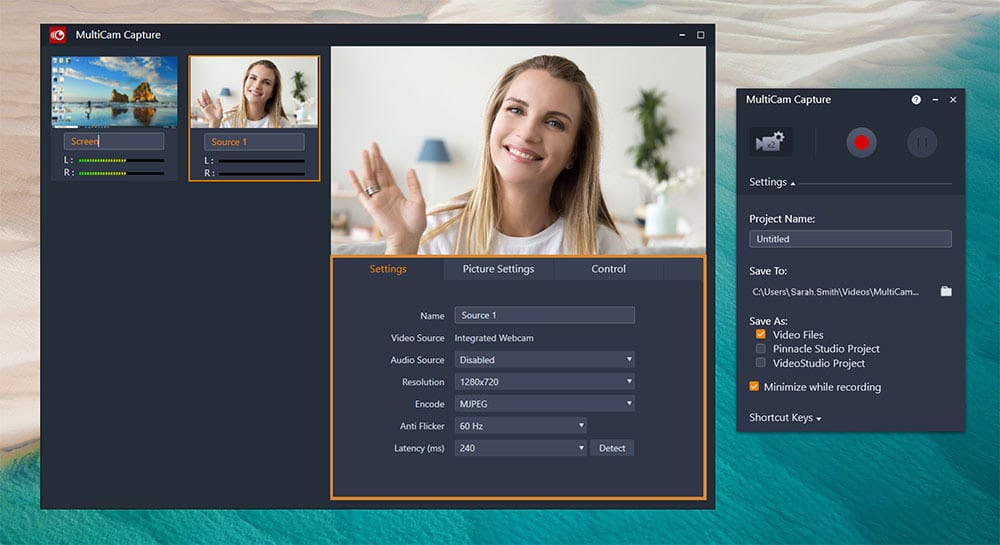Toggle the Video Files checkbox

click(x=760, y=334)
